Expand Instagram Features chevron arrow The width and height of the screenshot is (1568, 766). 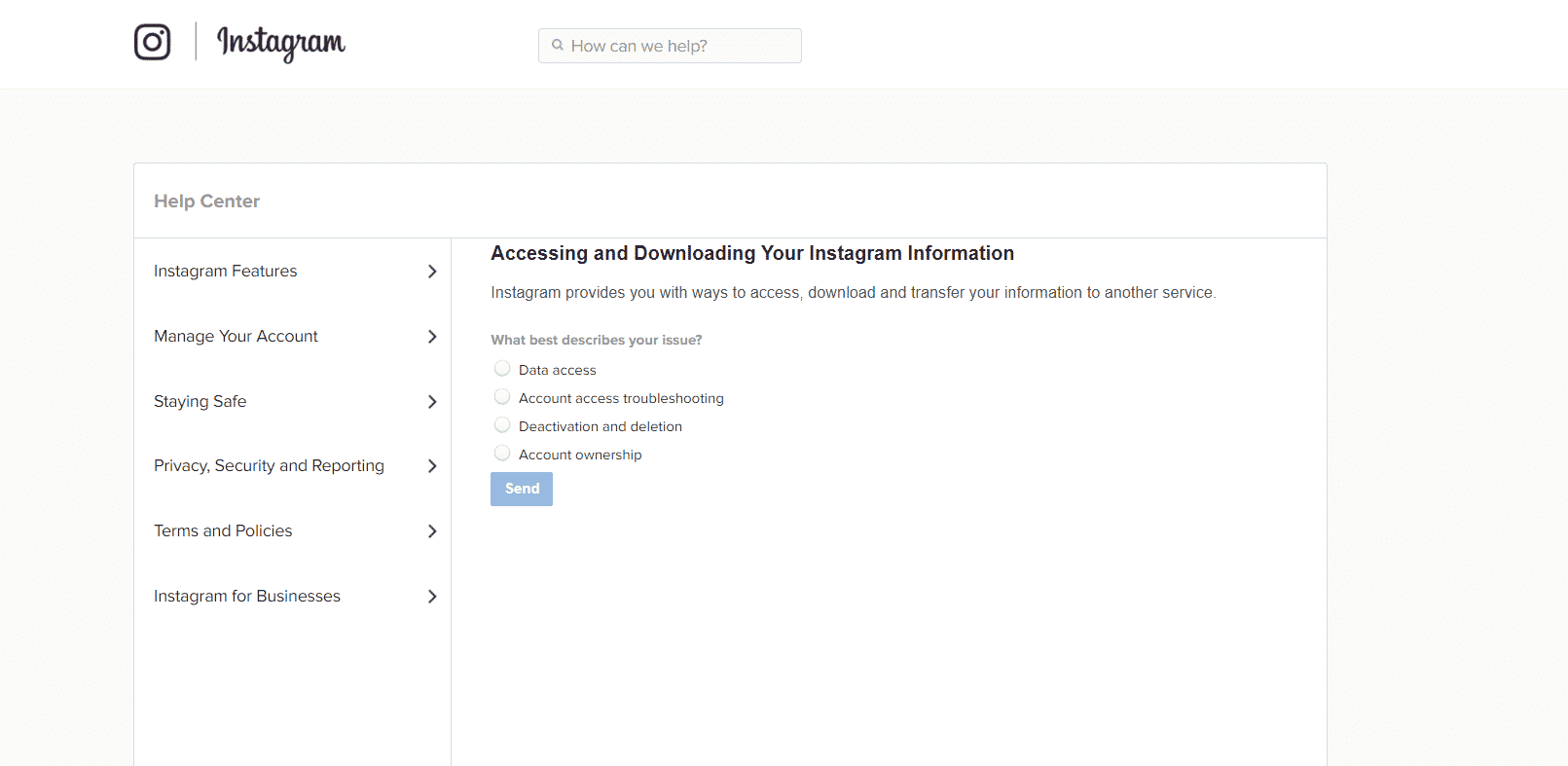pos(432,272)
